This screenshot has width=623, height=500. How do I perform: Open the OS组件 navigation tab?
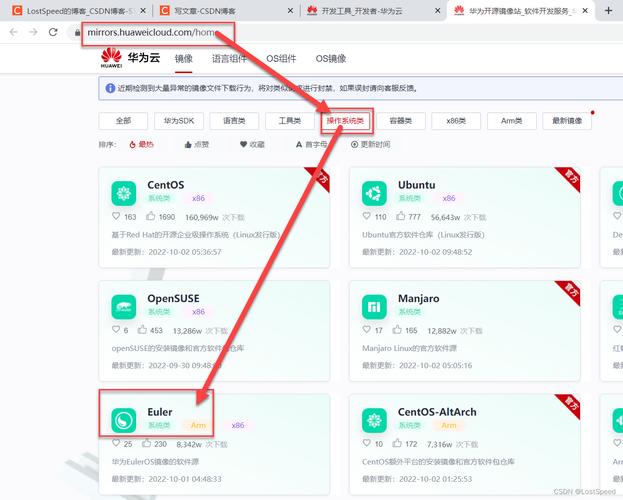(x=281, y=59)
